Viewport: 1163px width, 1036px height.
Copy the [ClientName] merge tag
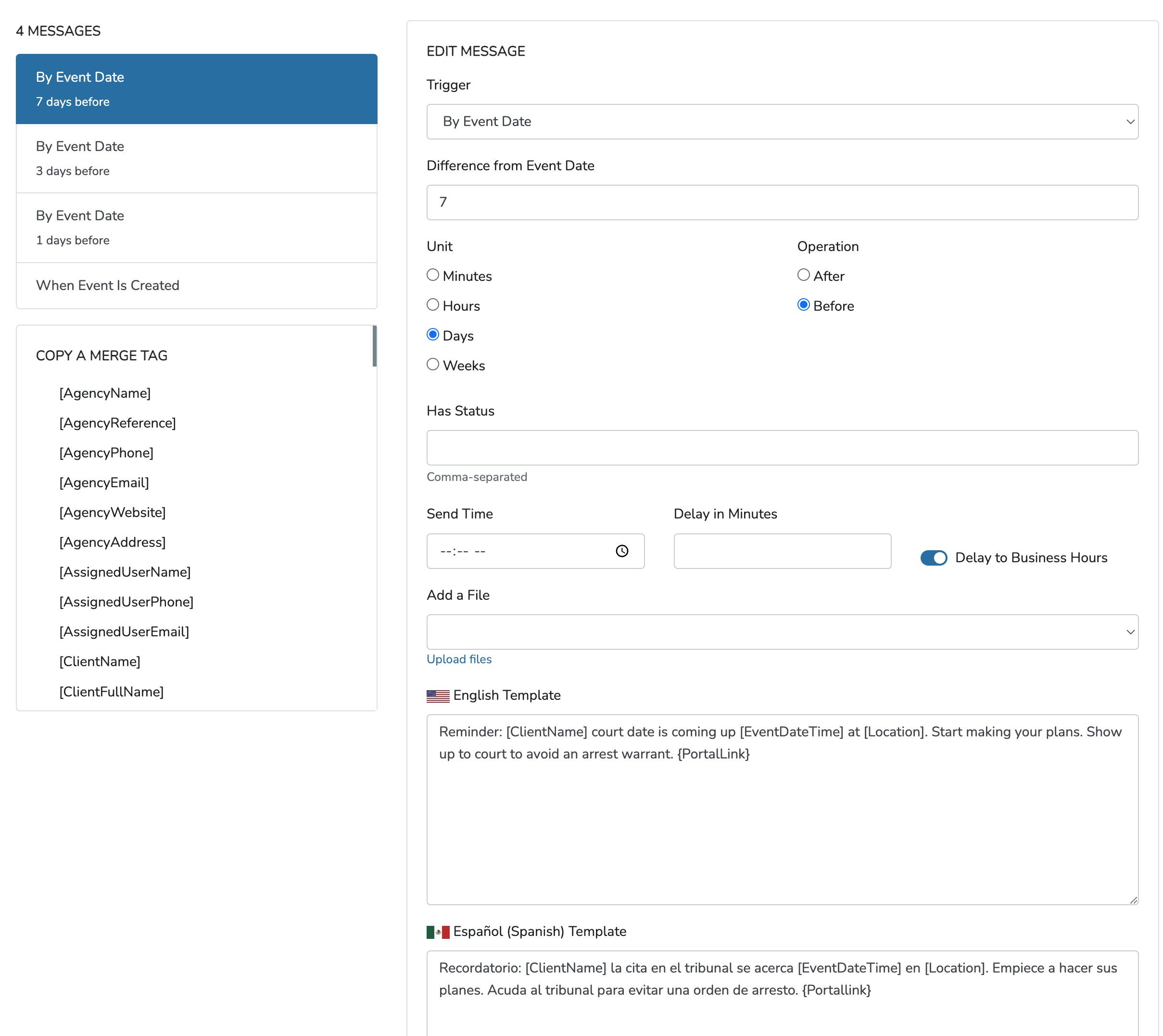pyautogui.click(x=100, y=661)
